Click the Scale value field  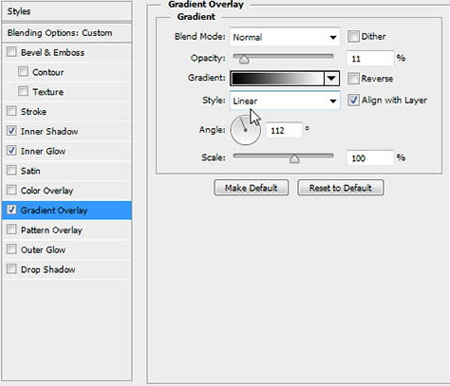click(x=370, y=158)
